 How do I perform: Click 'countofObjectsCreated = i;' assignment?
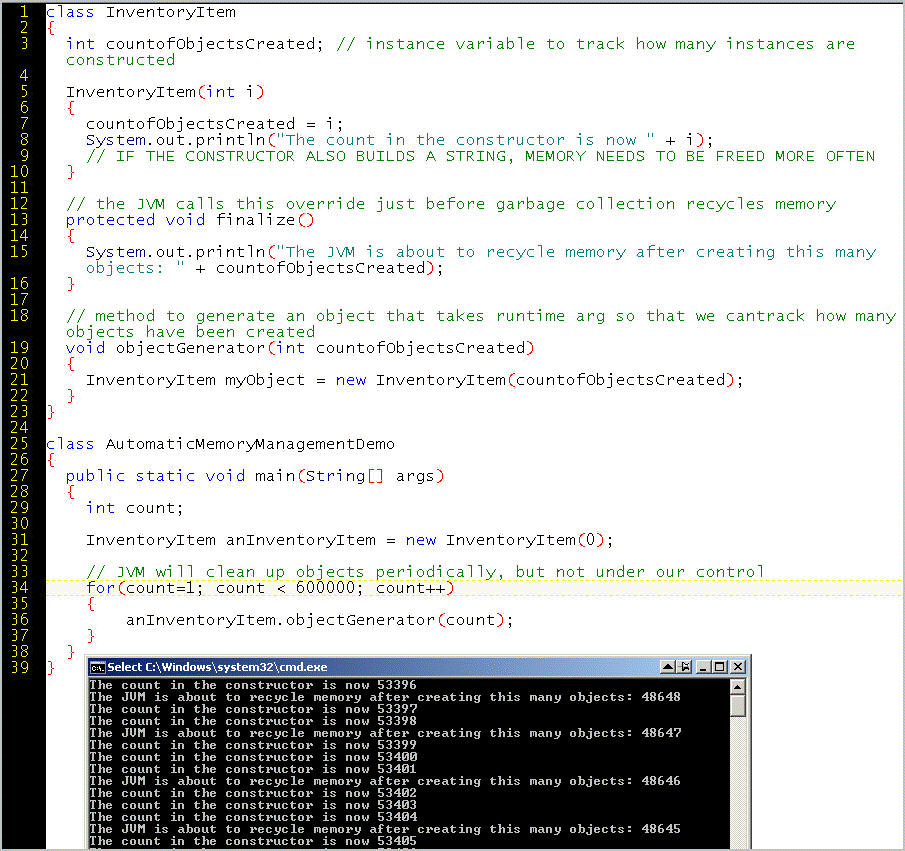[214, 124]
